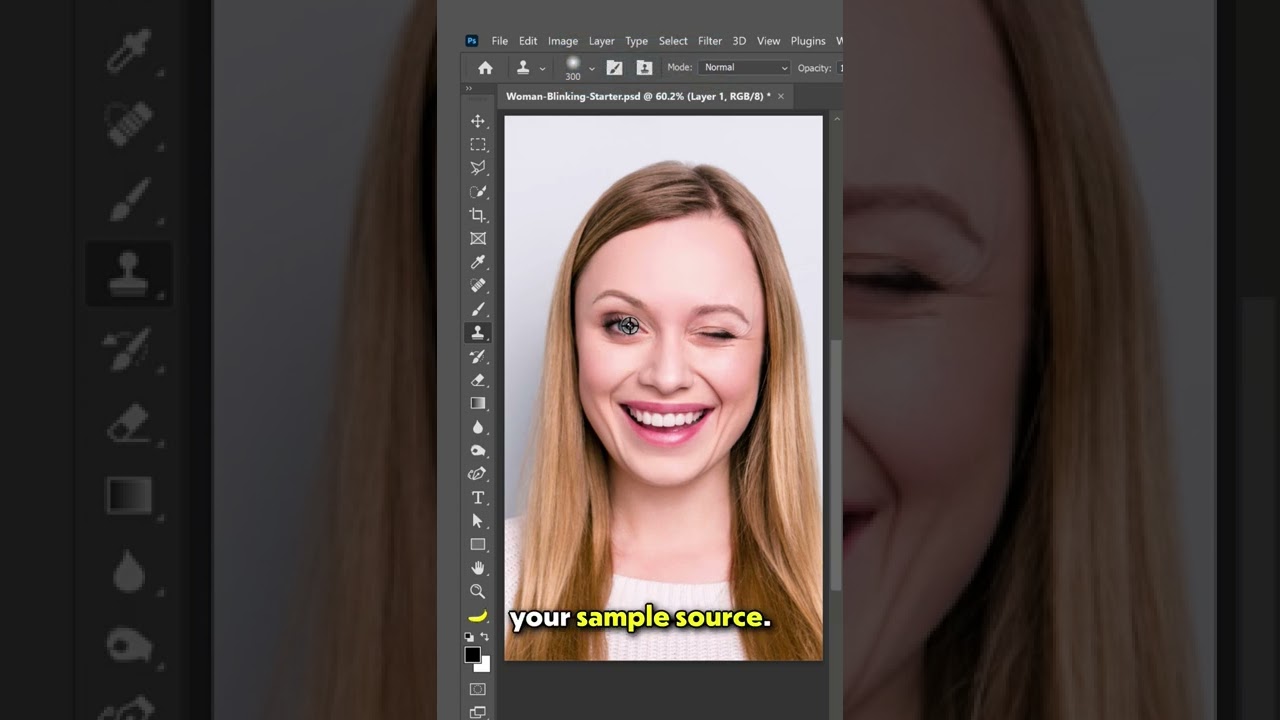Viewport: 1280px width, 720px height.
Task: Toggle the Clone Source panel icon
Action: [644, 68]
